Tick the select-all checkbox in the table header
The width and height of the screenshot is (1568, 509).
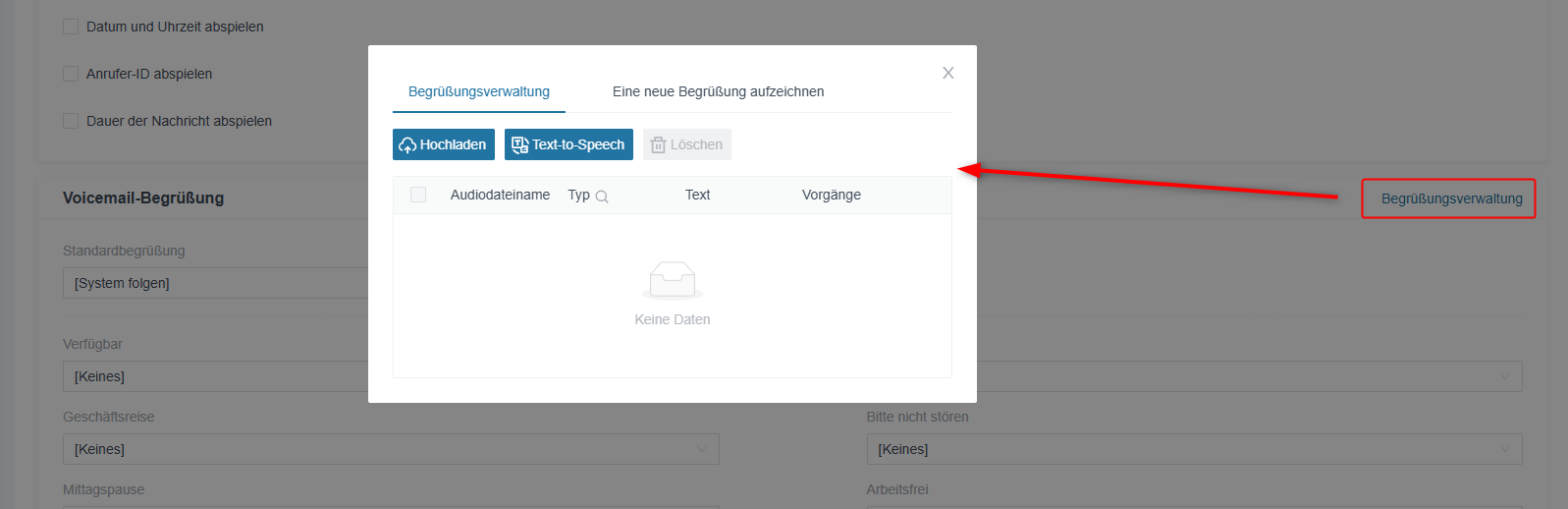click(418, 195)
